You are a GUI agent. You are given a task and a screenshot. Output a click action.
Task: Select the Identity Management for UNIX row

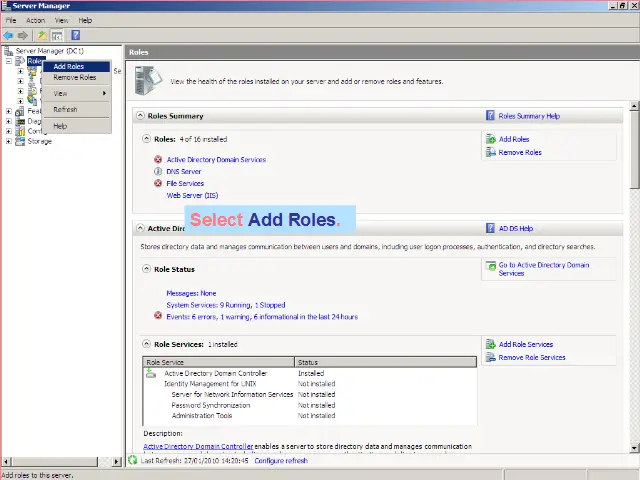click(310, 384)
